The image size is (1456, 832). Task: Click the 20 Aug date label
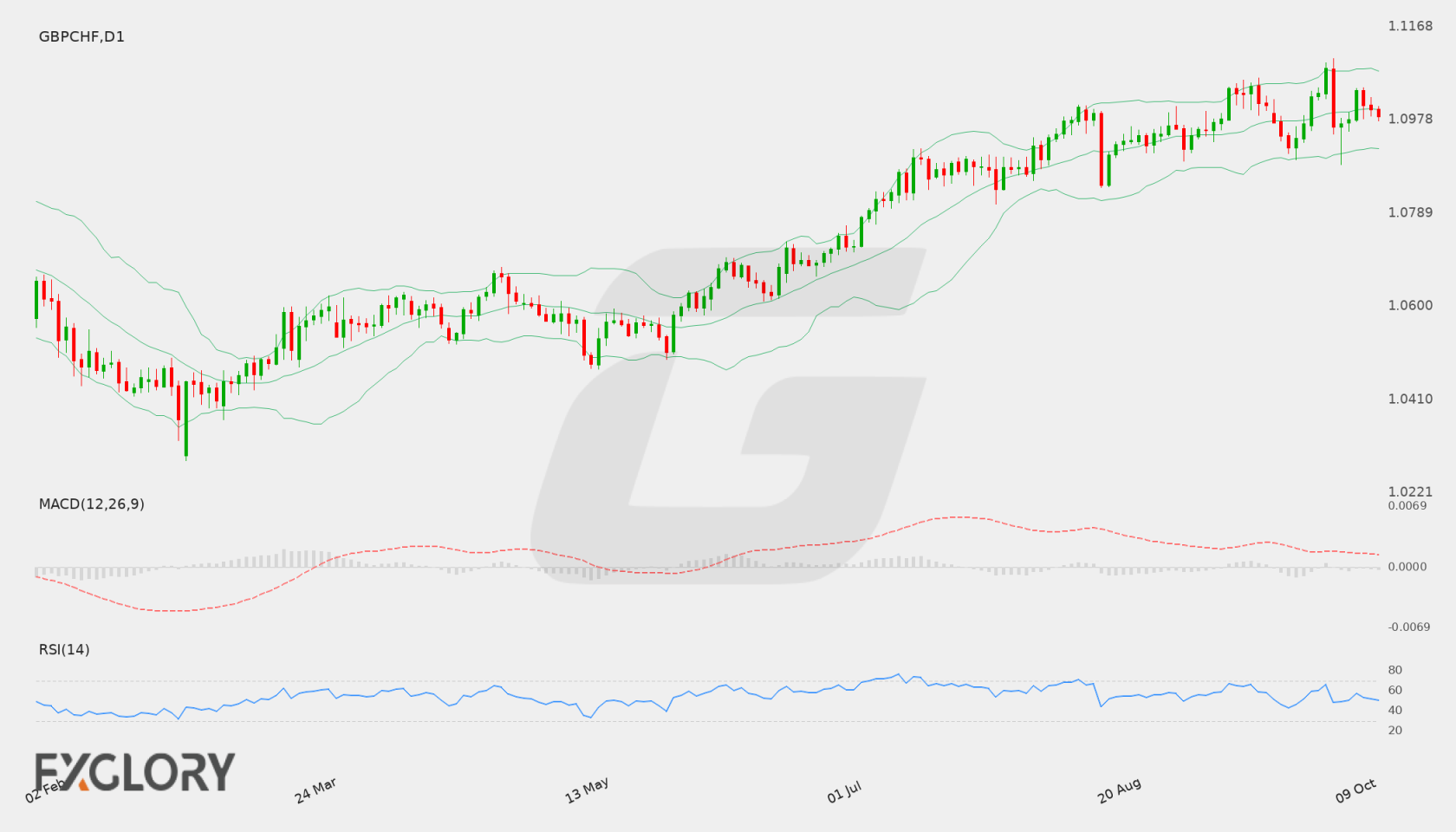(x=1119, y=790)
